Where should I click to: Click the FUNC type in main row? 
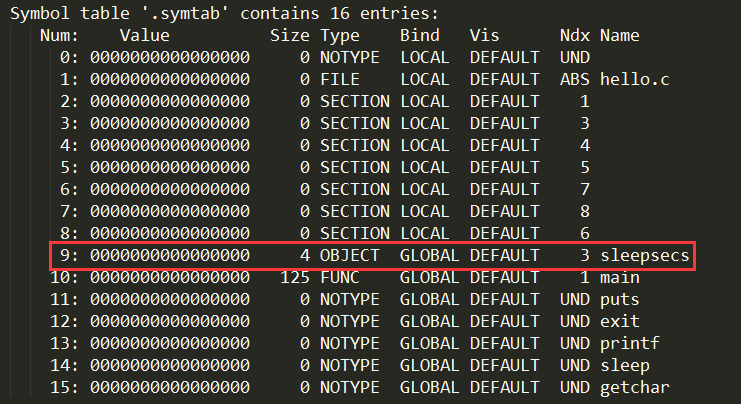click(x=340, y=277)
